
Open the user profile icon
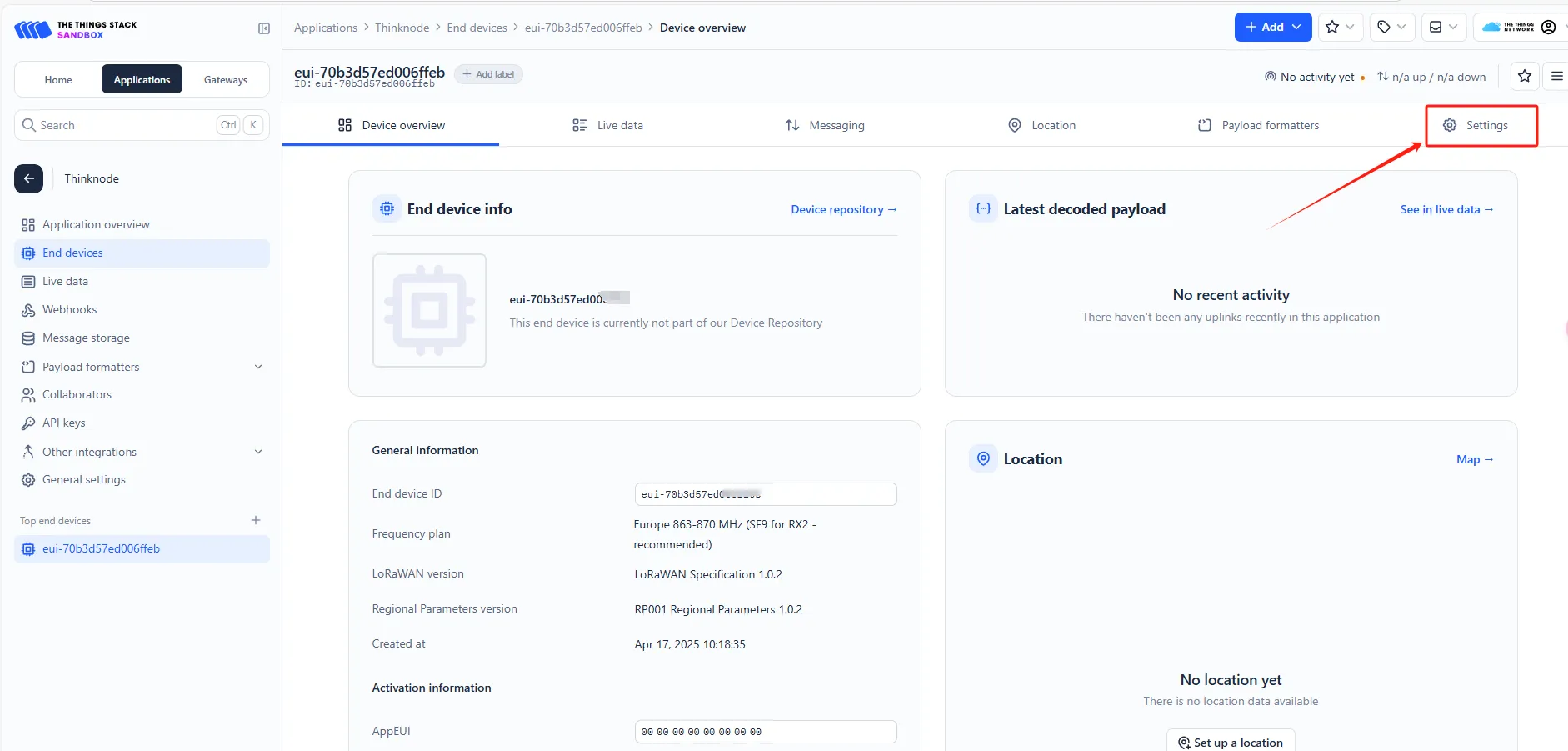(1548, 28)
